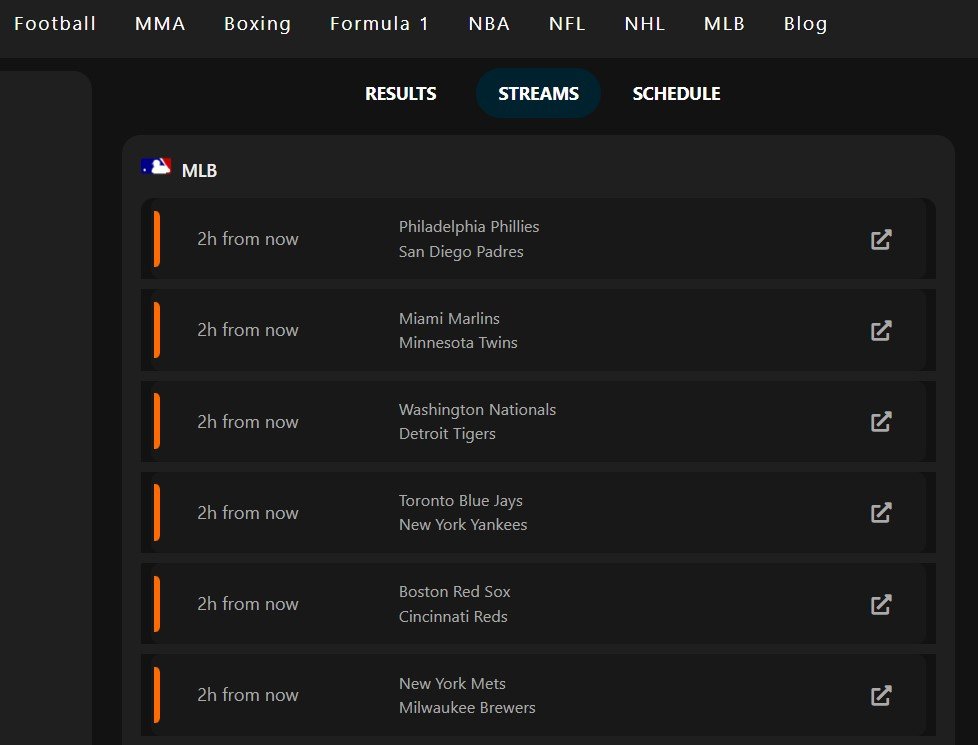Click Boston Red Sox team name
The image size is (978, 745).
454,592
